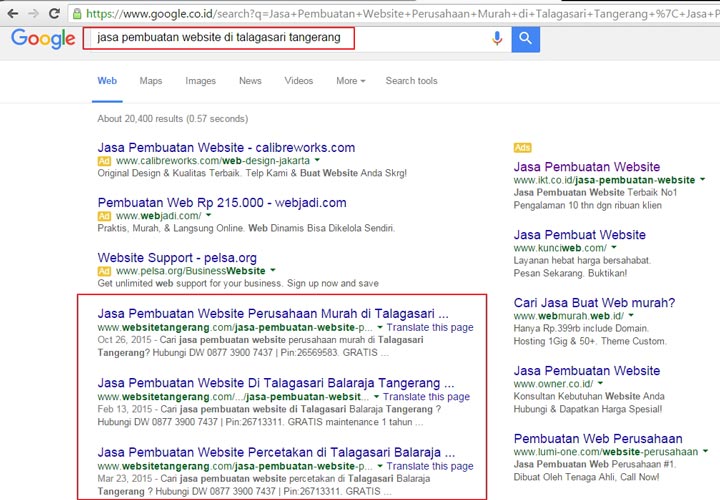Expand arrow next to www.webjadi.com URL
The height and width of the screenshot is (500, 720).
[208, 215]
